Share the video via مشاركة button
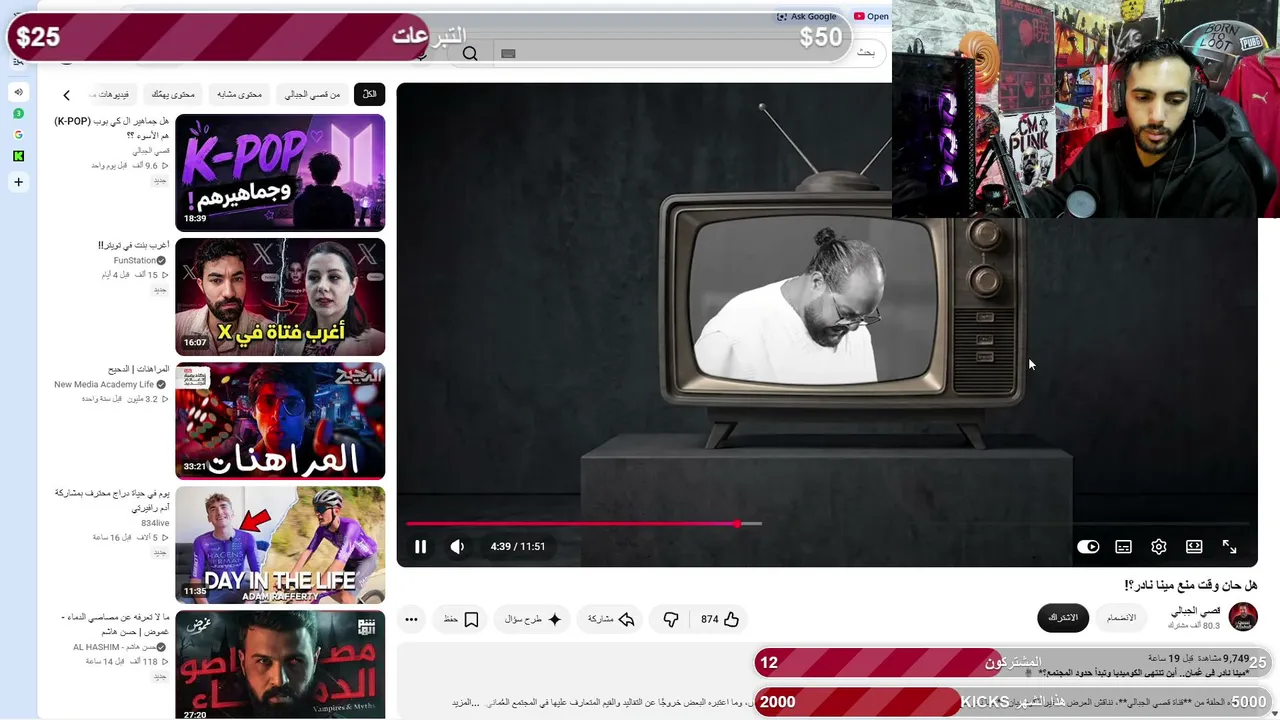The height and width of the screenshot is (720, 1280). 611,619
